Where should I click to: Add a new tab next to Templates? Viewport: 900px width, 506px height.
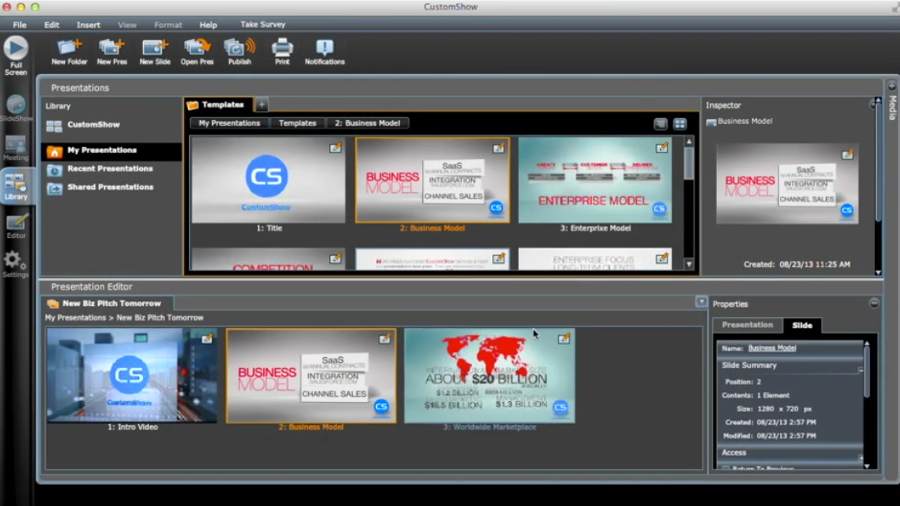point(261,104)
